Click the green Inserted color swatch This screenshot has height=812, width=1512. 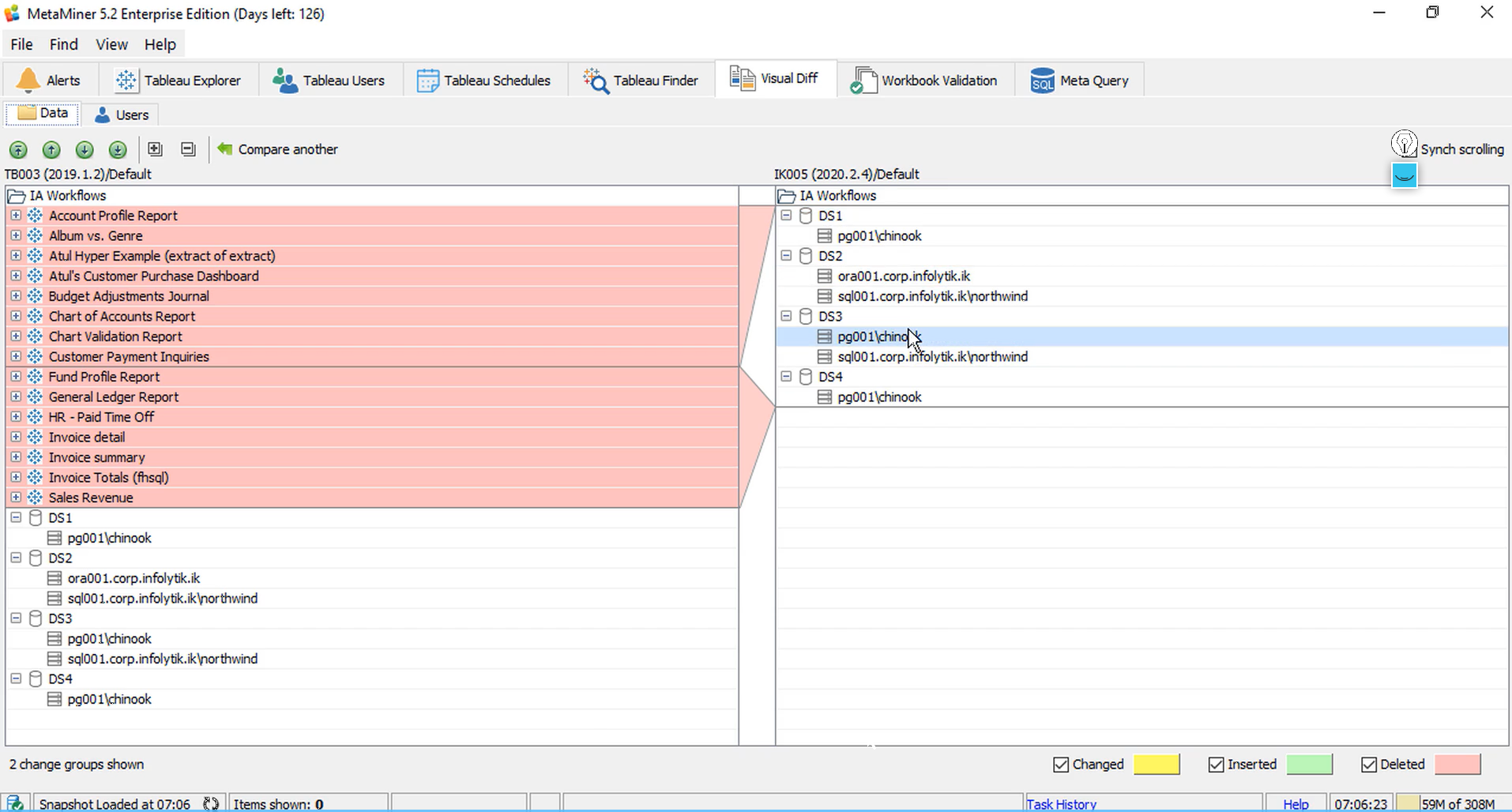point(1309,764)
